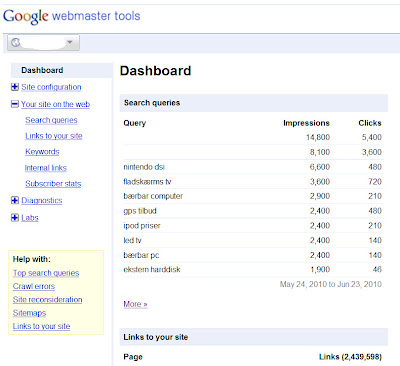The image size is (400, 366).
Task: Click the 14,800 impressions value
Action: point(318,137)
